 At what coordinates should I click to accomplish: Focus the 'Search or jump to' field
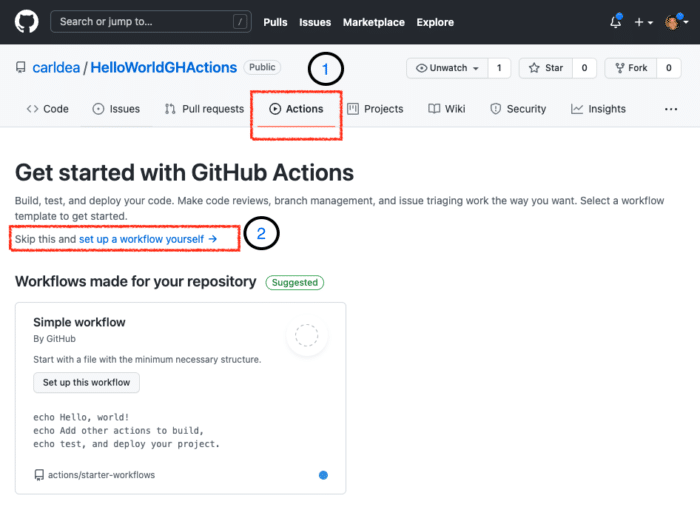point(151,21)
